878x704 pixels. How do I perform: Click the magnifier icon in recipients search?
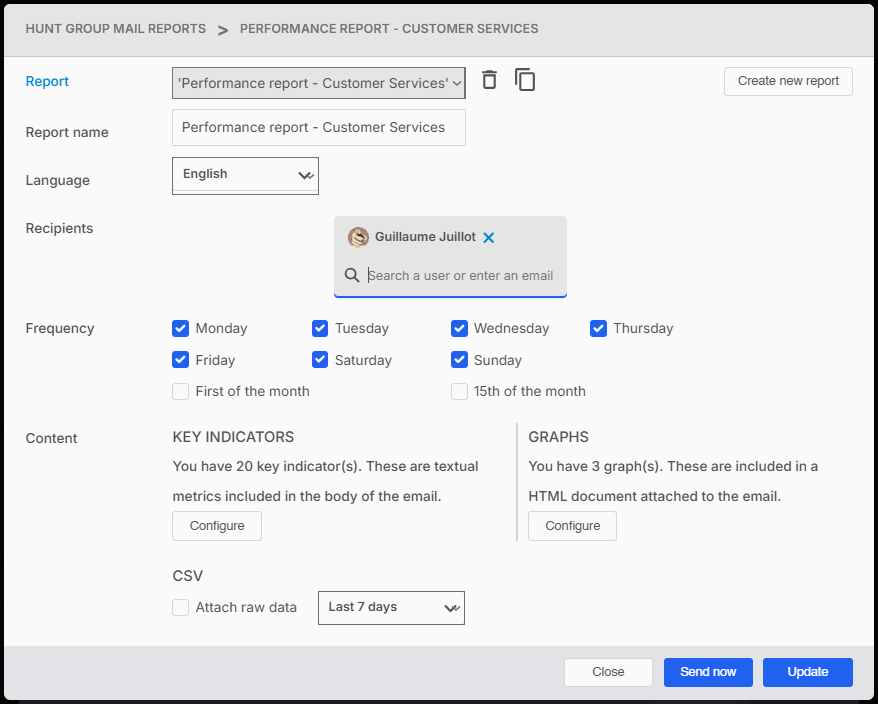(352, 275)
